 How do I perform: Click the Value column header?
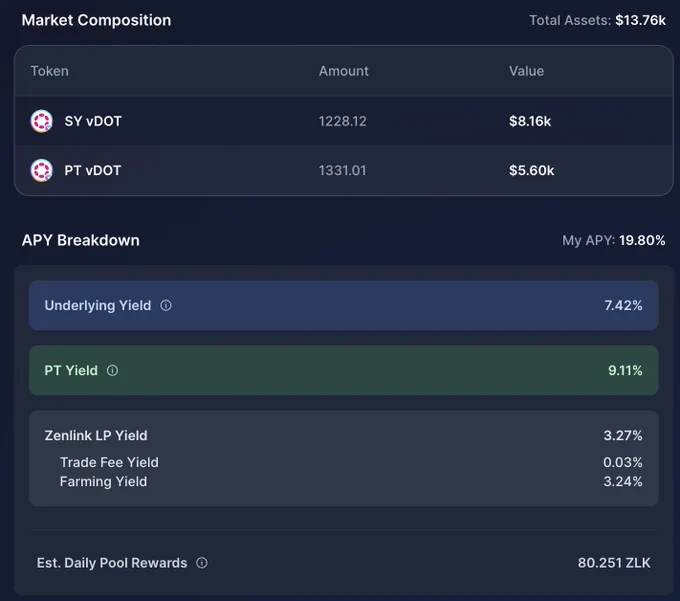526,71
